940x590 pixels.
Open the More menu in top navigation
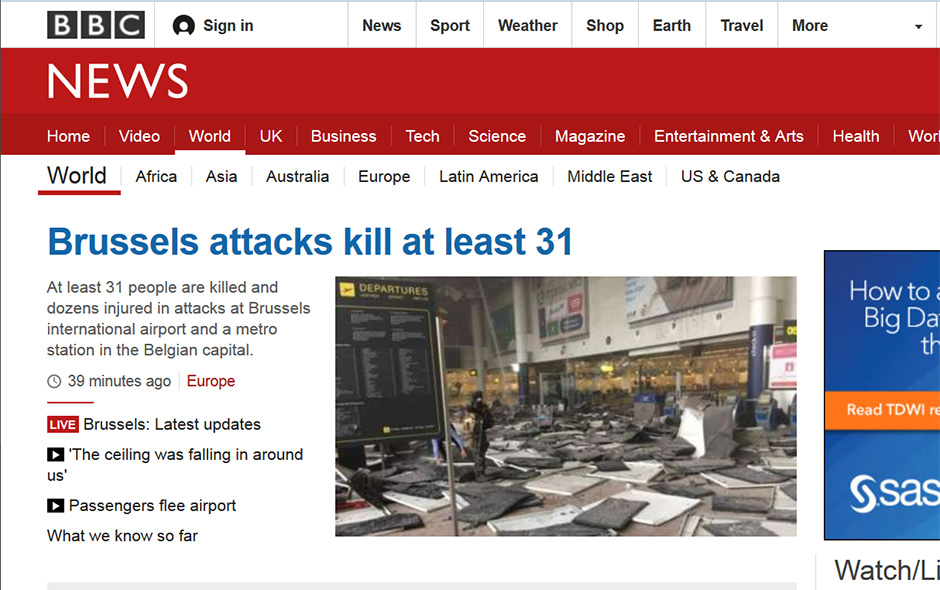[x=809, y=26]
